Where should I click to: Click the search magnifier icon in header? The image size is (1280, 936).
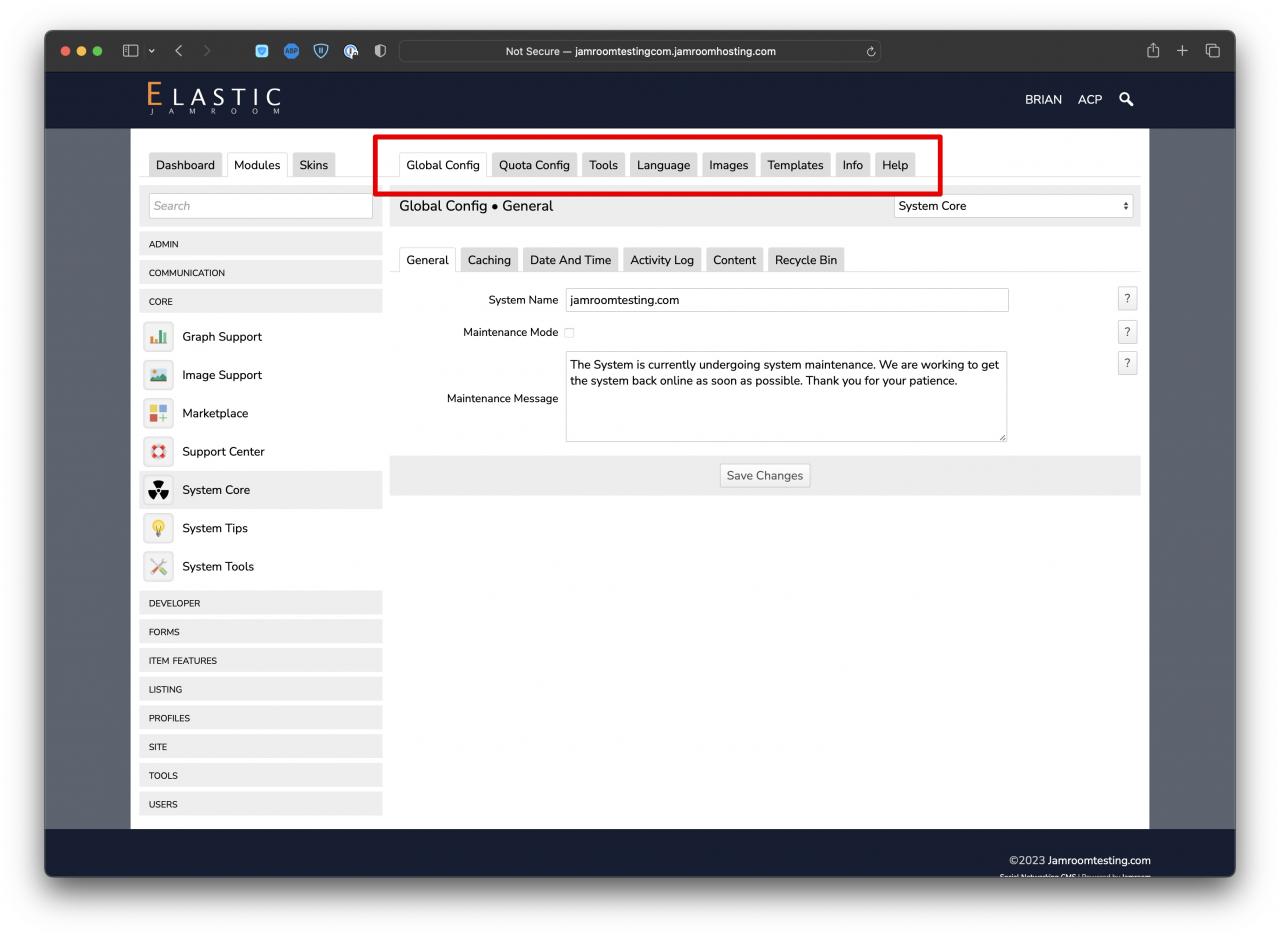(1126, 99)
